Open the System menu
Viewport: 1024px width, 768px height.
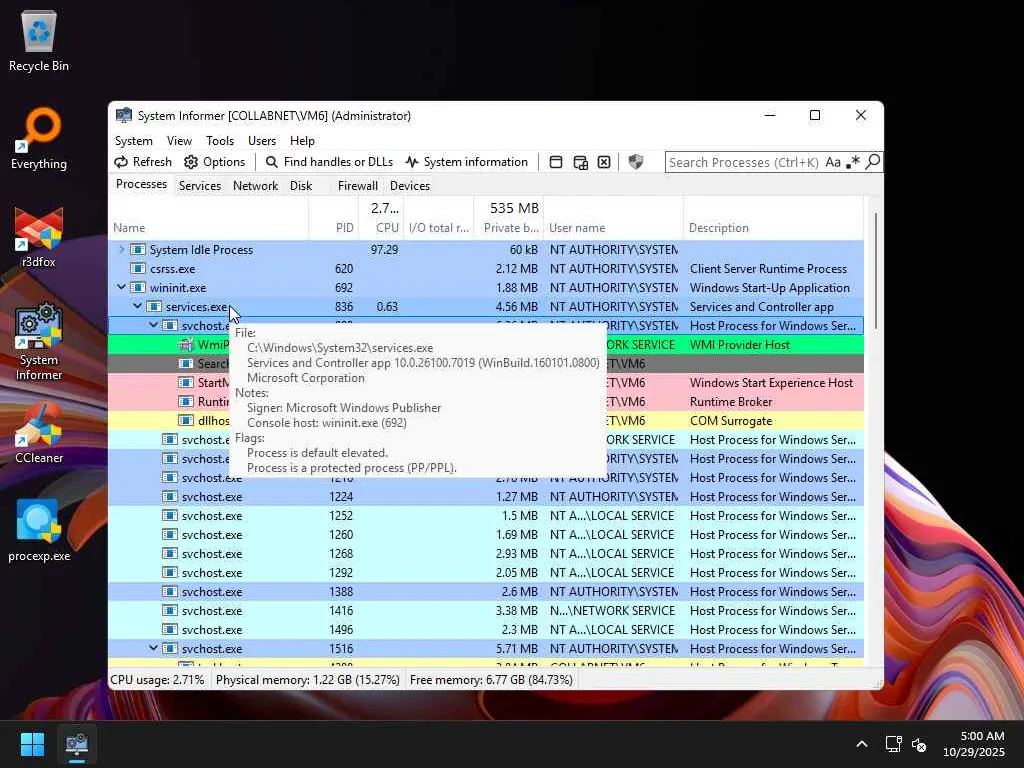point(134,140)
